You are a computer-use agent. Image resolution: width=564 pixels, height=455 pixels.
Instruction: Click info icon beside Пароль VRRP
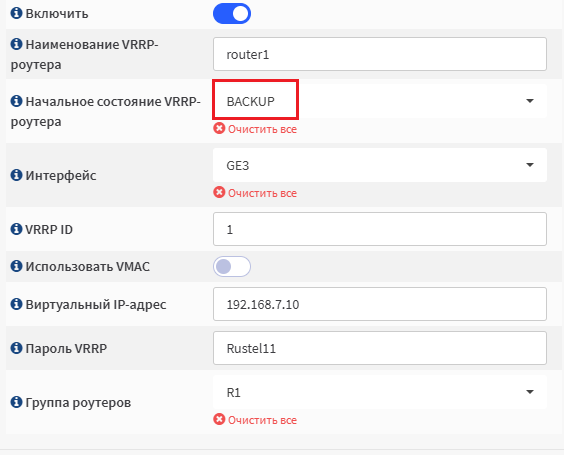(16, 348)
